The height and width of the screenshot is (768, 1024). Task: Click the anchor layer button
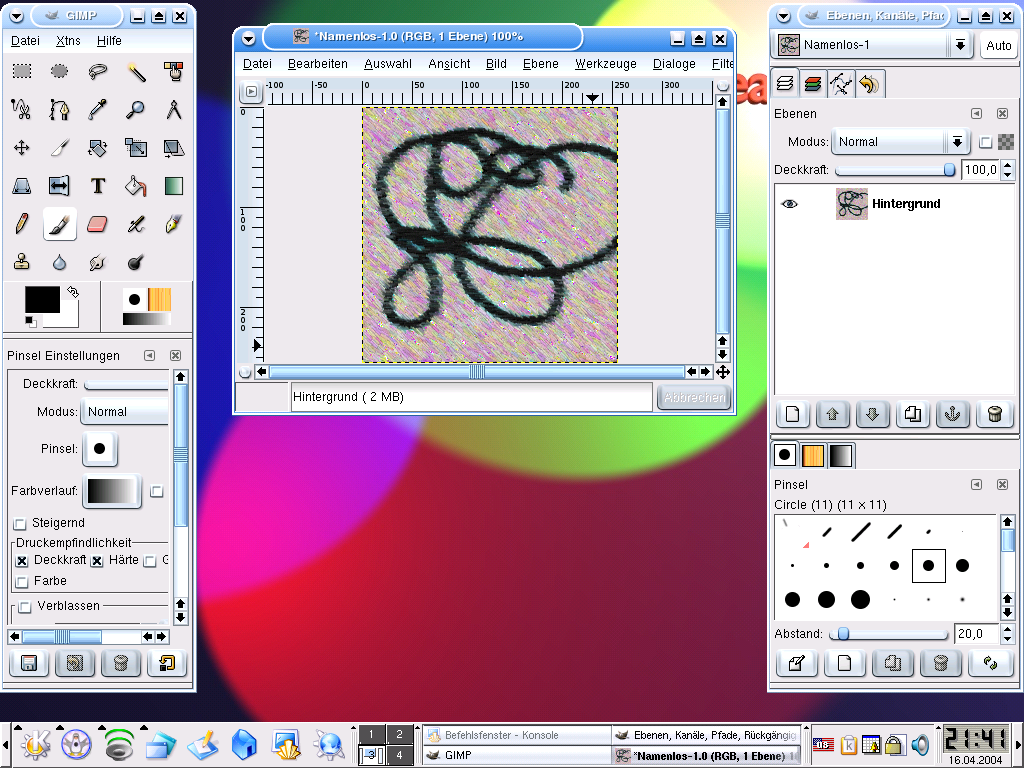953,414
